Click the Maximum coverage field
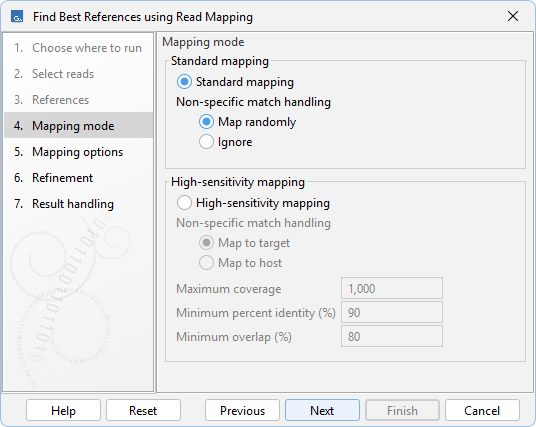The width and height of the screenshot is (536, 427). (392, 289)
